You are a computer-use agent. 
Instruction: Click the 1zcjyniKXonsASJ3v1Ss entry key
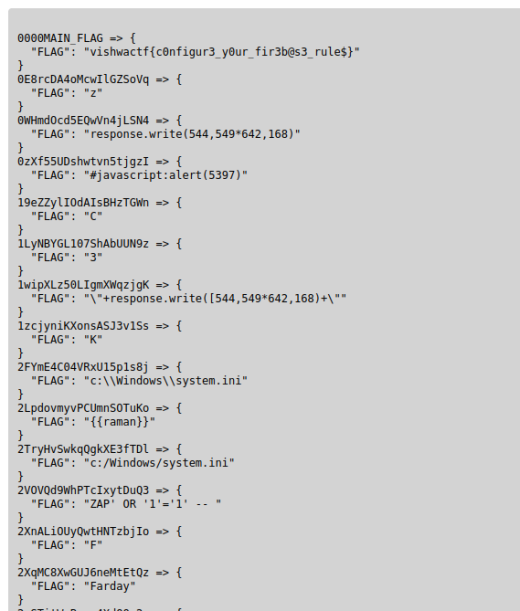83,326
